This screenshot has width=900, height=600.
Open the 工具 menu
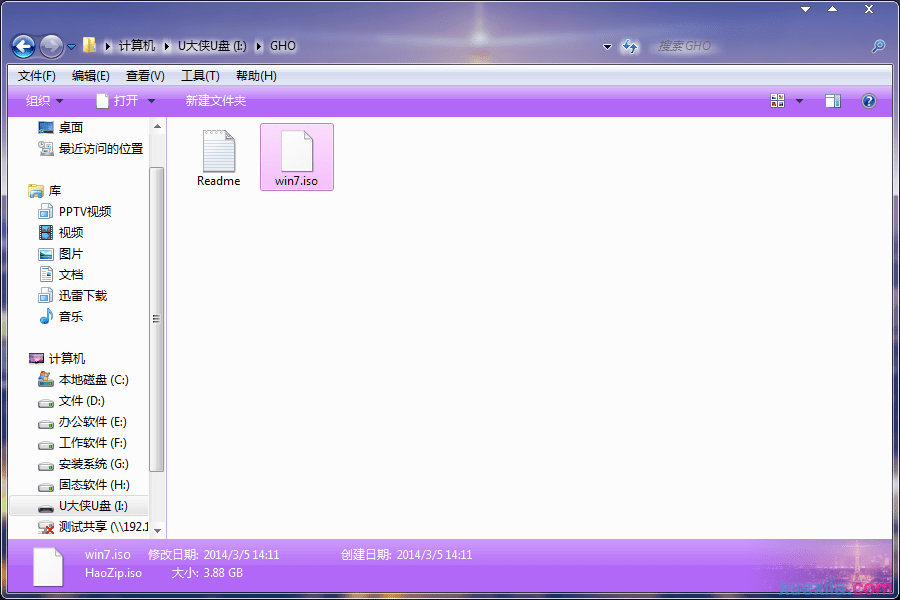[x=200, y=75]
